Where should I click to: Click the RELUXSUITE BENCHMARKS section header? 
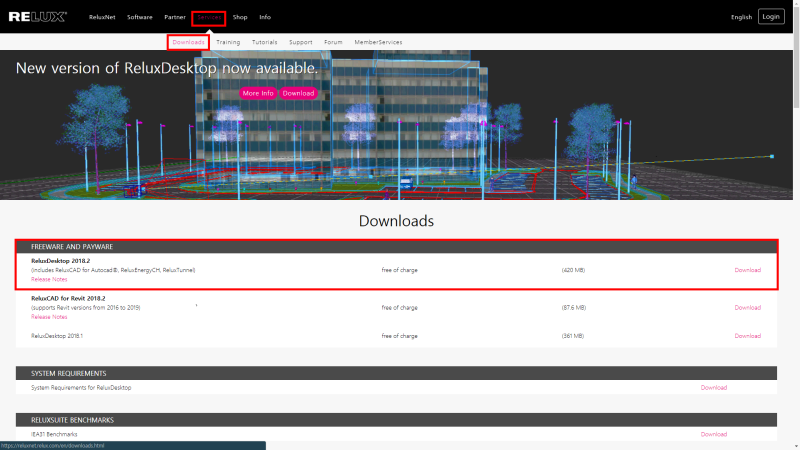coord(396,420)
